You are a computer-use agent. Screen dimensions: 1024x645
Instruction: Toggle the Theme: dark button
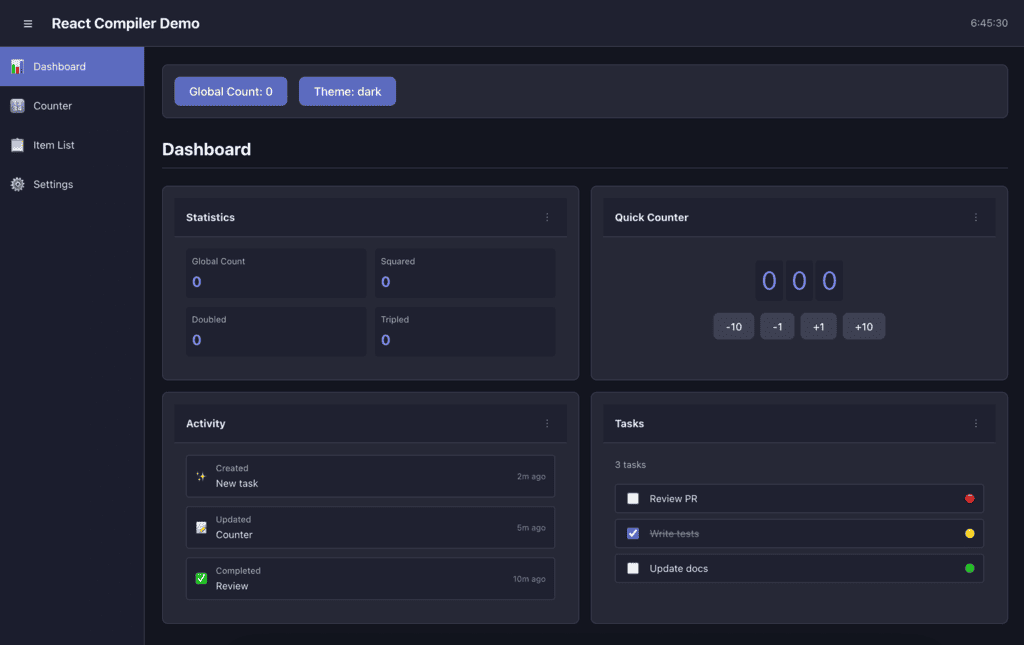pyautogui.click(x=347, y=92)
